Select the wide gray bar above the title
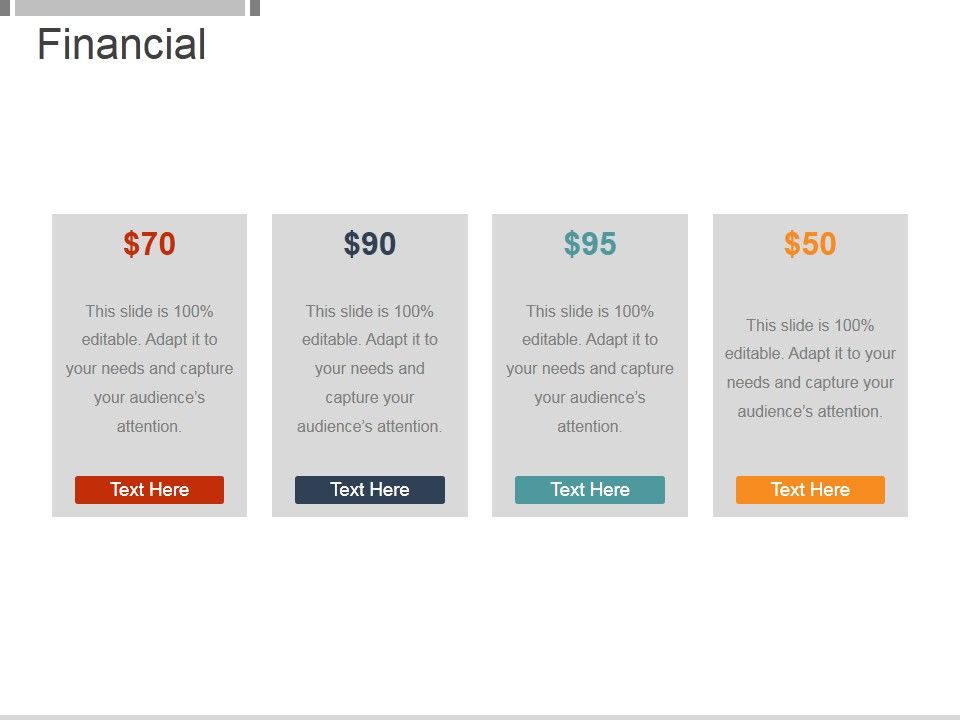The height and width of the screenshot is (720, 960). [130, 7]
